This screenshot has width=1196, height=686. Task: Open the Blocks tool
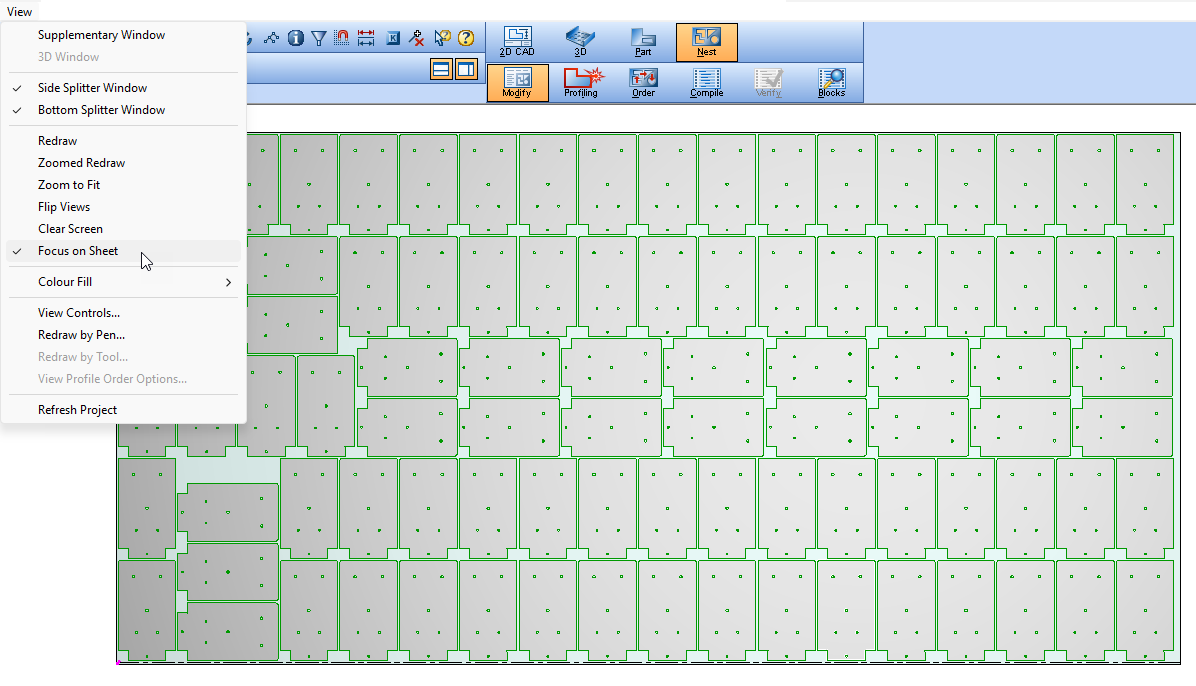coord(831,83)
